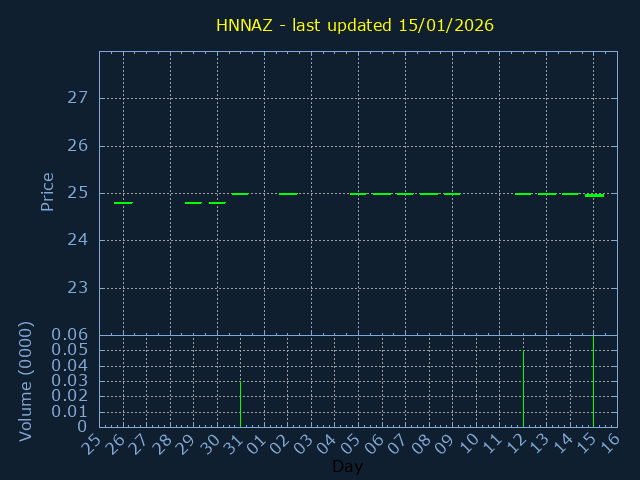This screenshot has height=480, width=640.
Task: Click the 0.06 tick on the volume axis
Action: [x=70, y=335]
